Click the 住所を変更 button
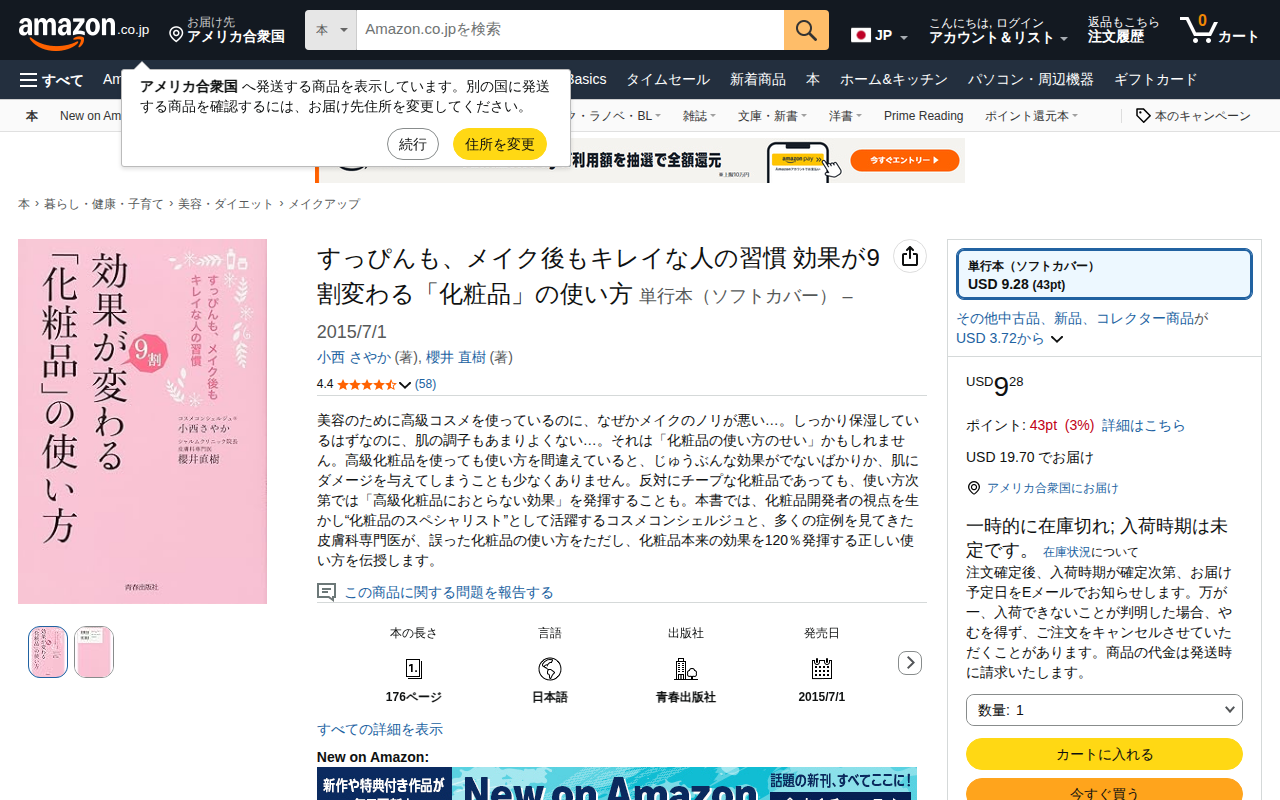Screen dimensions: 1280x800 [500, 144]
